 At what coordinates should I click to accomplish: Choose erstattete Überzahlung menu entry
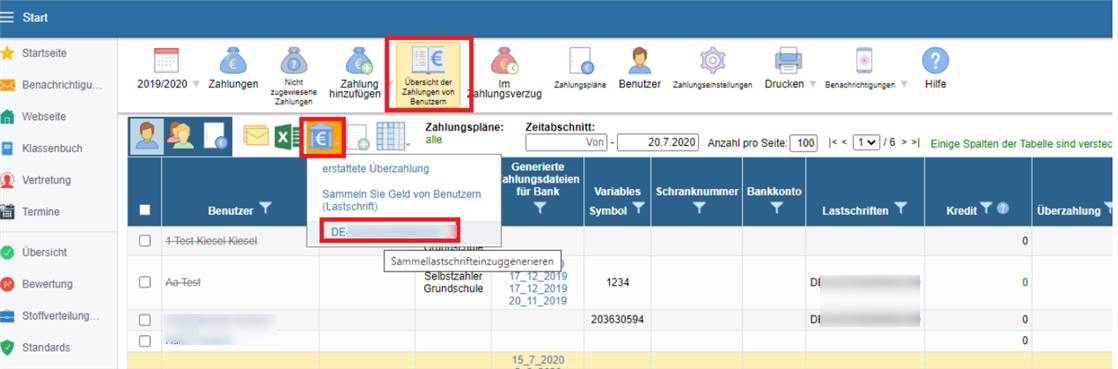tap(375, 170)
